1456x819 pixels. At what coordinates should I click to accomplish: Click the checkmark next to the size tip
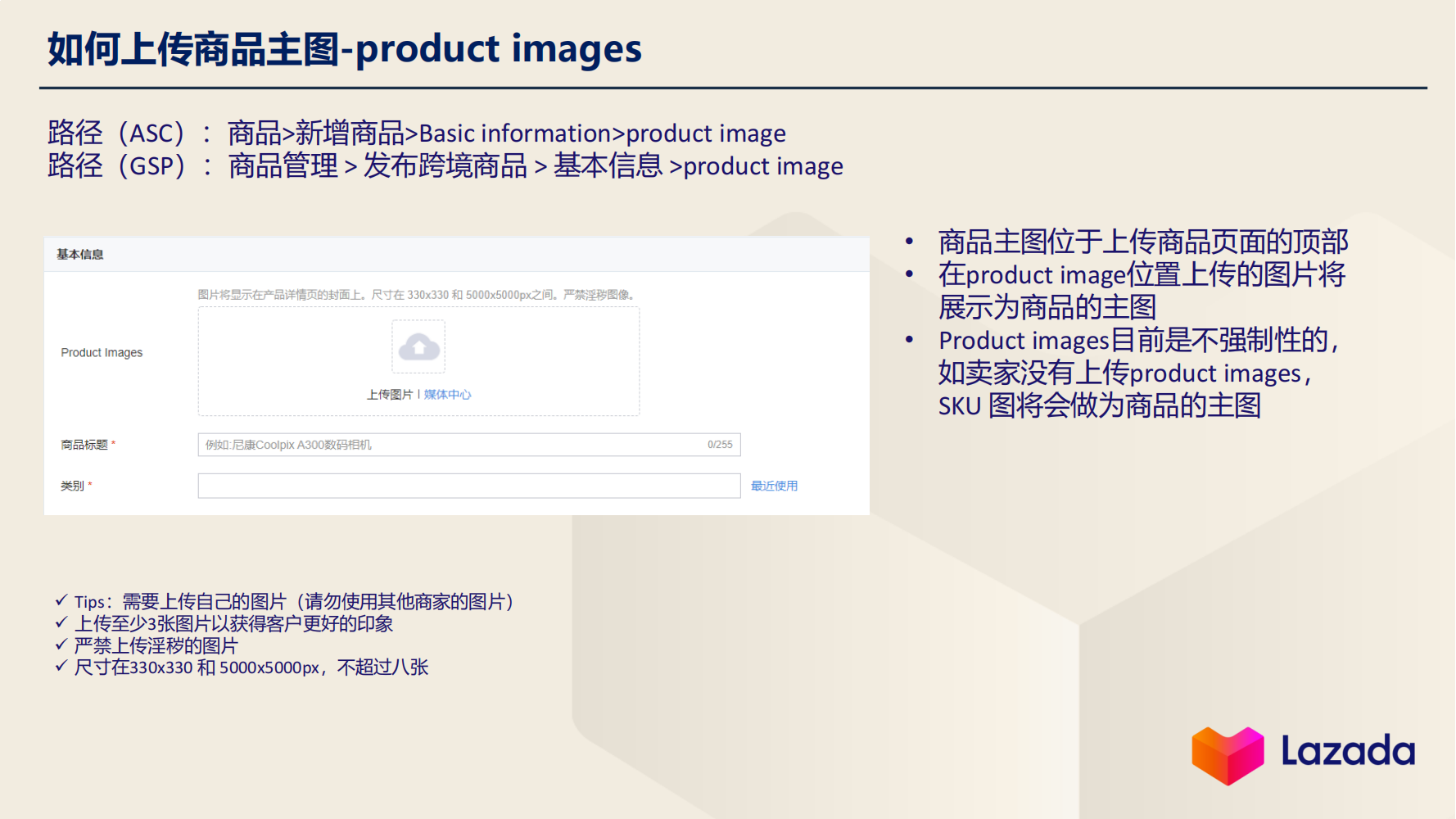coord(61,667)
